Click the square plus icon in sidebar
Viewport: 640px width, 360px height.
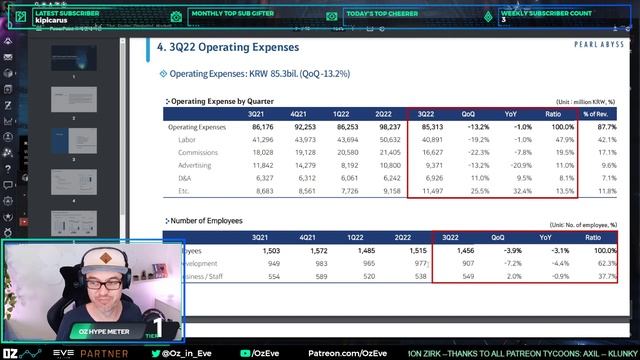point(8,89)
